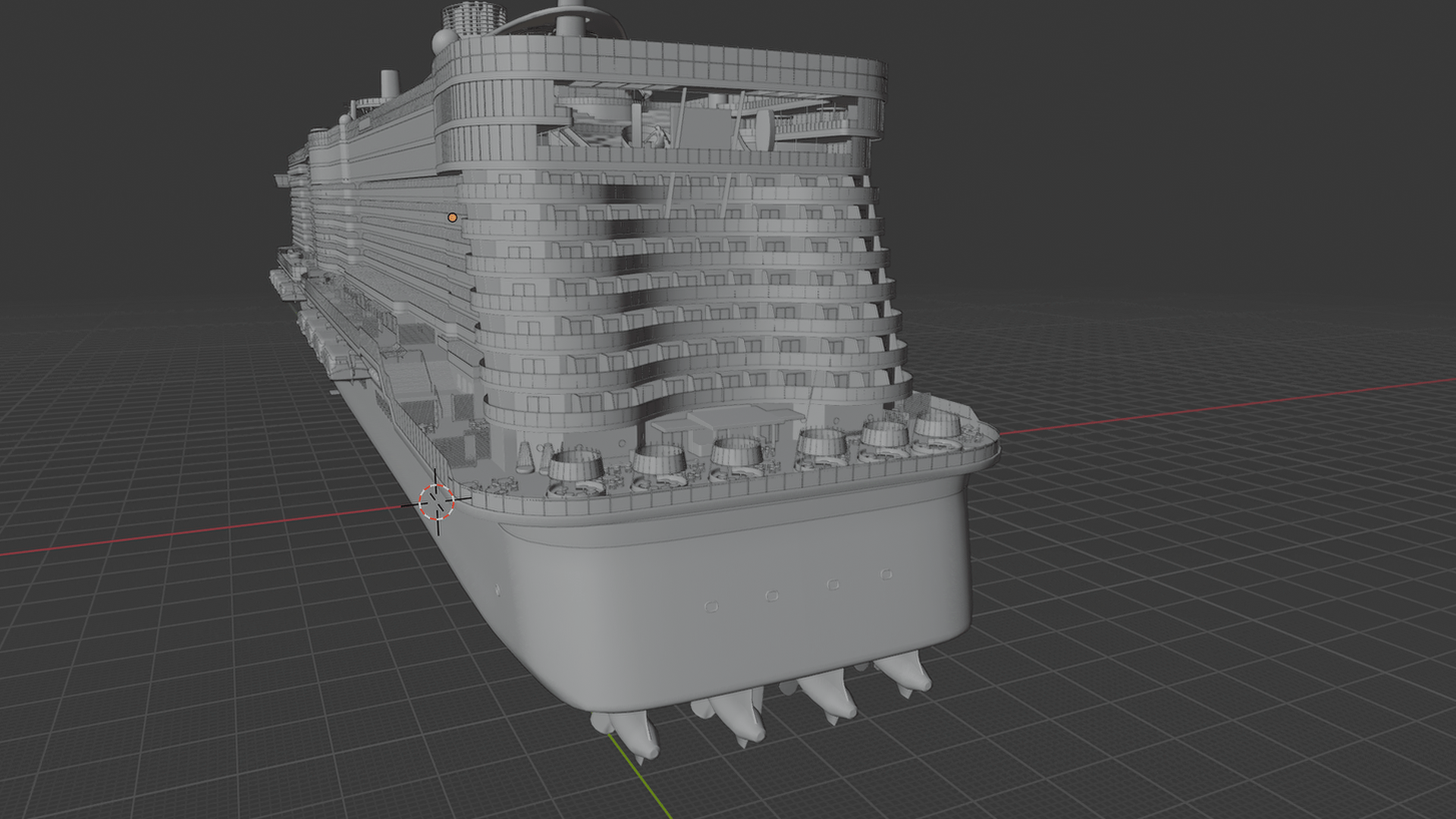Viewport: 1456px width, 819px height.
Task: Click the red-white 3D cursor crosshair
Action: click(437, 502)
